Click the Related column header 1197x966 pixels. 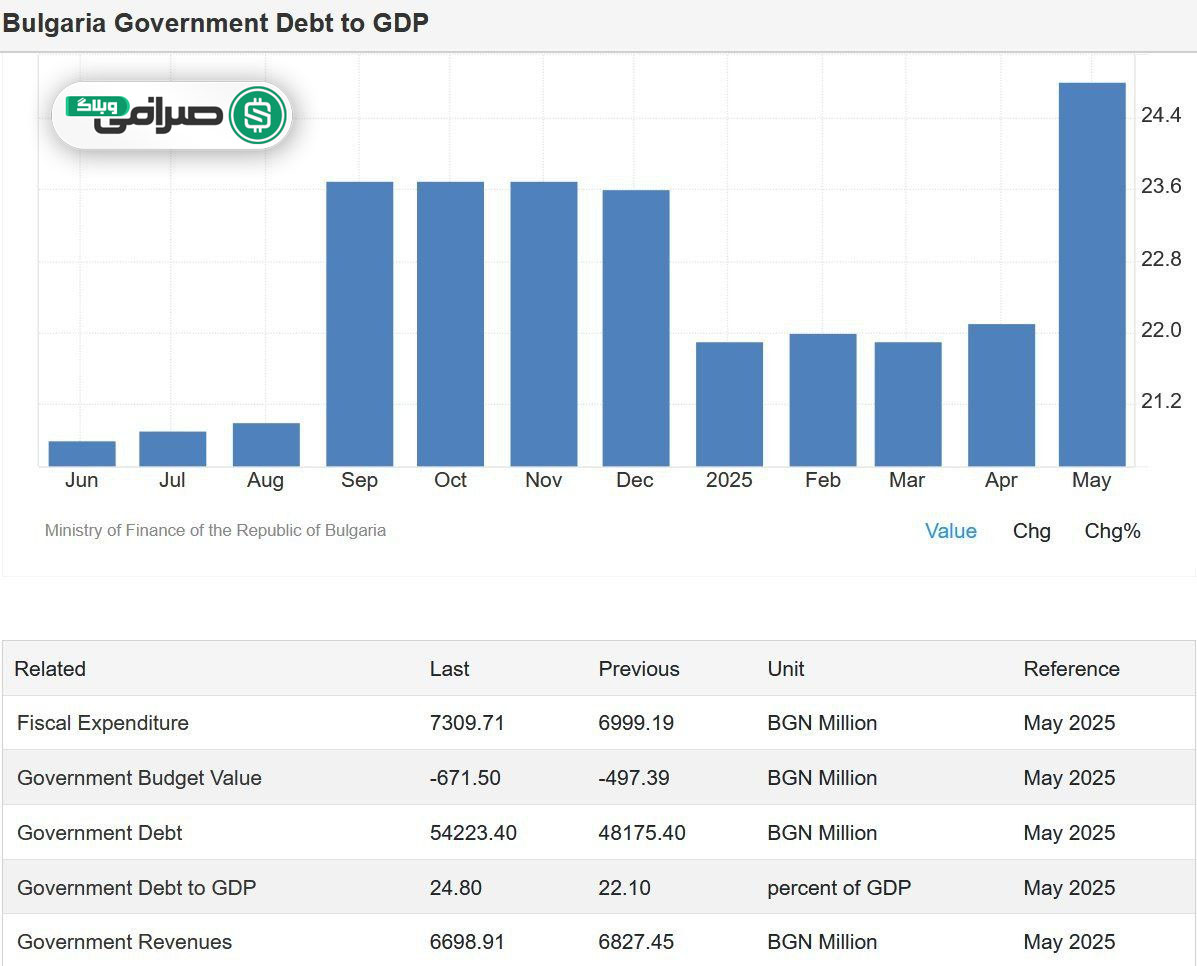point(50,669)
